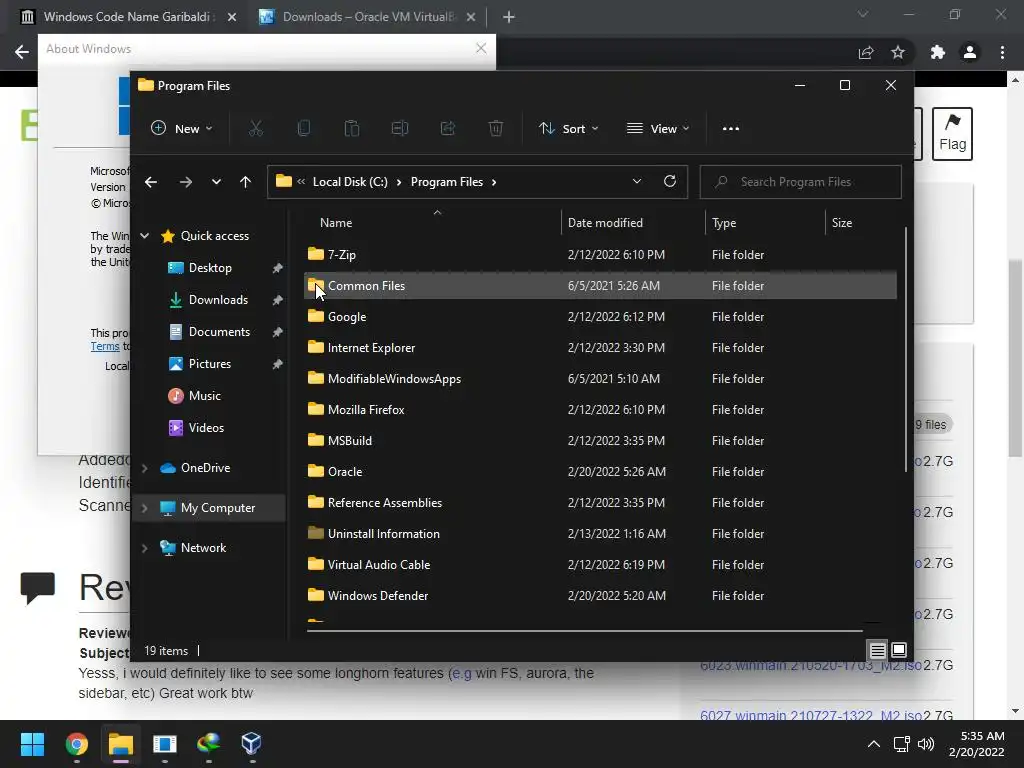Sort by Date modified column header
Screen dimensions: 1024x768
pos(633,223)
